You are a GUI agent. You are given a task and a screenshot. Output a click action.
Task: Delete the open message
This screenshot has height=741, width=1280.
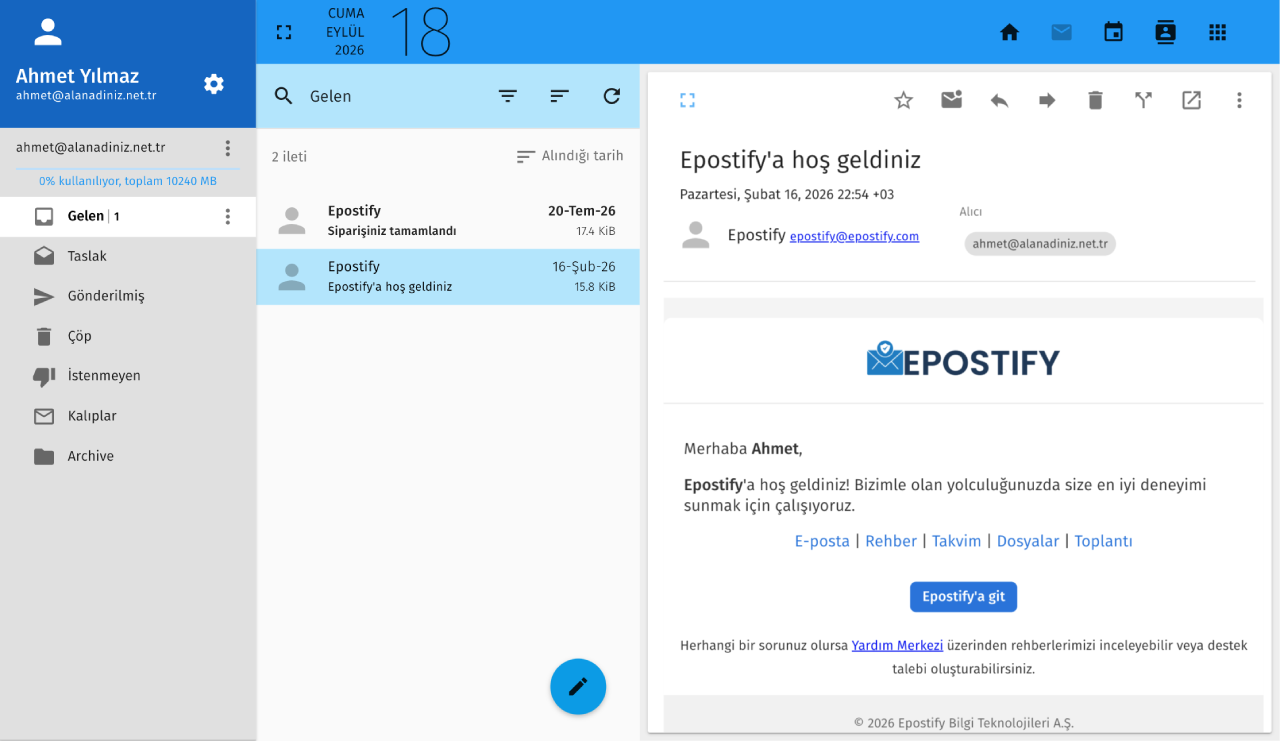point(1096,100)
